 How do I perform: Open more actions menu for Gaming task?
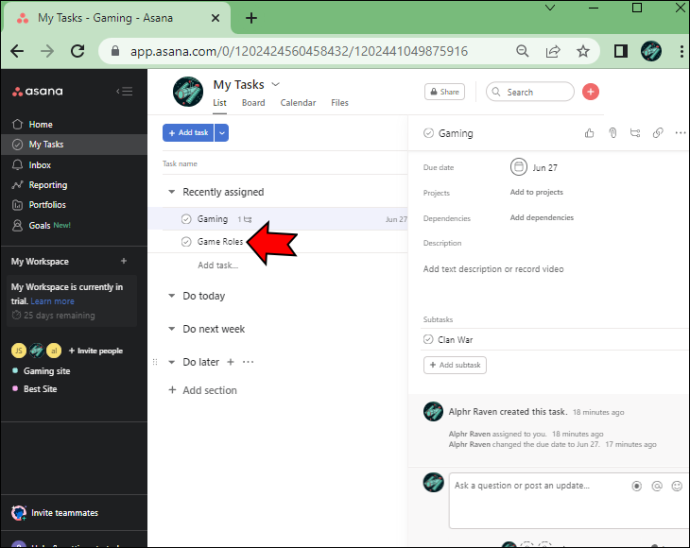coord(680,133)
